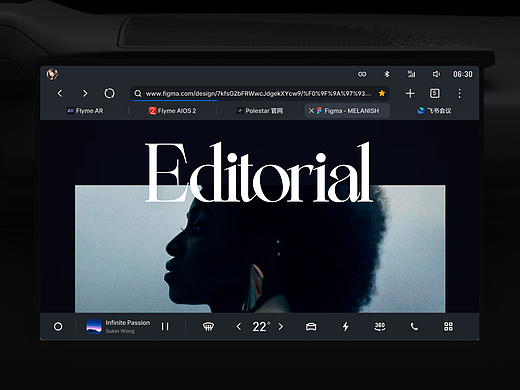Open the three-dot browser menu

[459, 93]
